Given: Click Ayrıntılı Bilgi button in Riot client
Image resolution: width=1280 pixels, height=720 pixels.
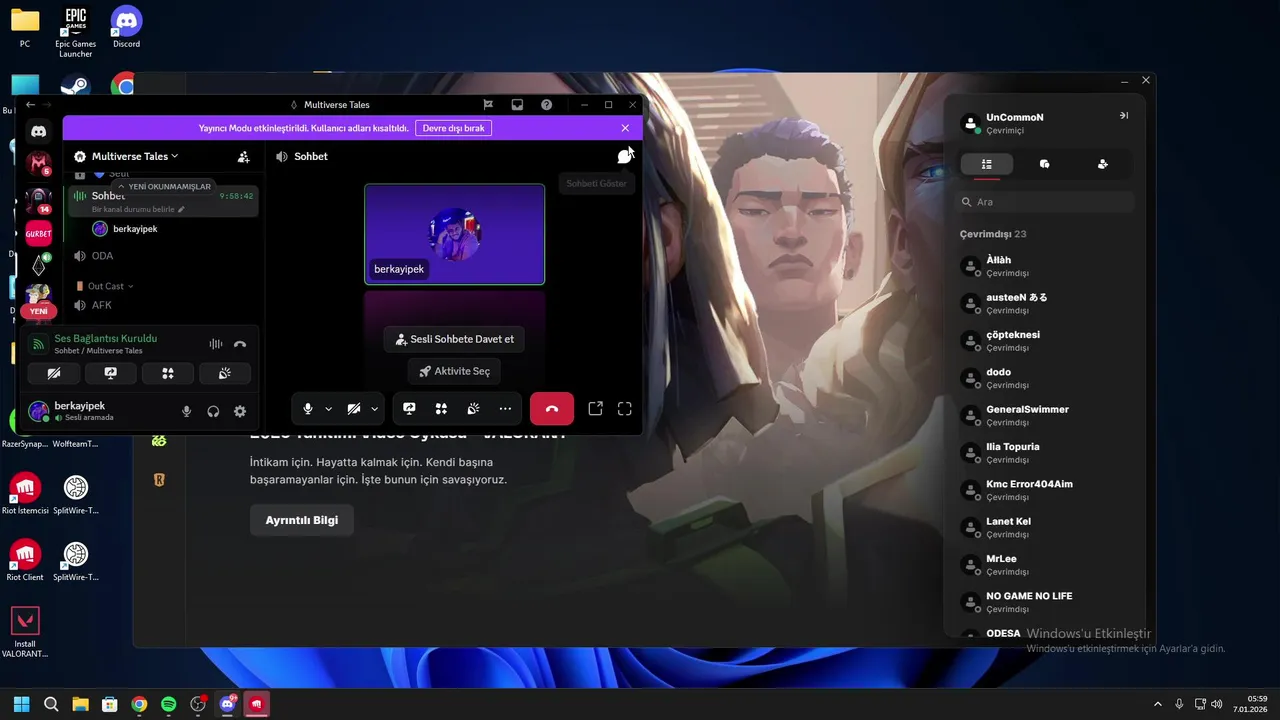Looking at the screenshot, I should [302, 520].
